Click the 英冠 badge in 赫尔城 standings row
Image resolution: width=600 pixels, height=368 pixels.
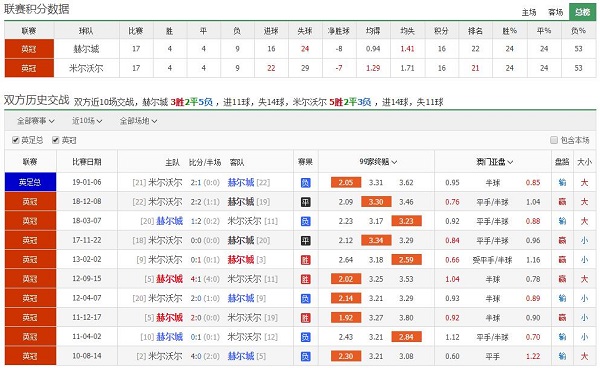point(29,49)
